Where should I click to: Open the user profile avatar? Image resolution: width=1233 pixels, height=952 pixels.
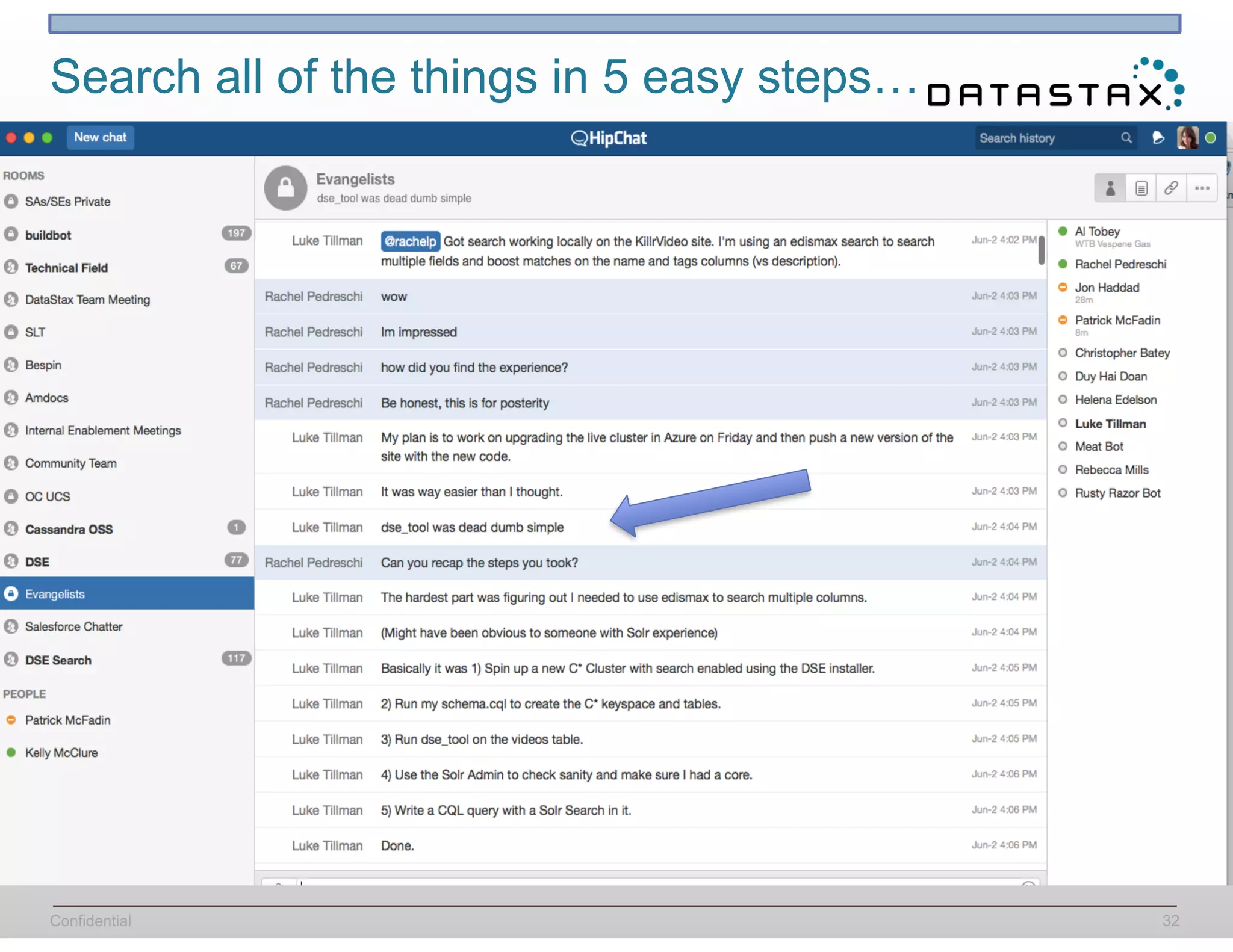pyautogui.click(x=1187, y=138)
